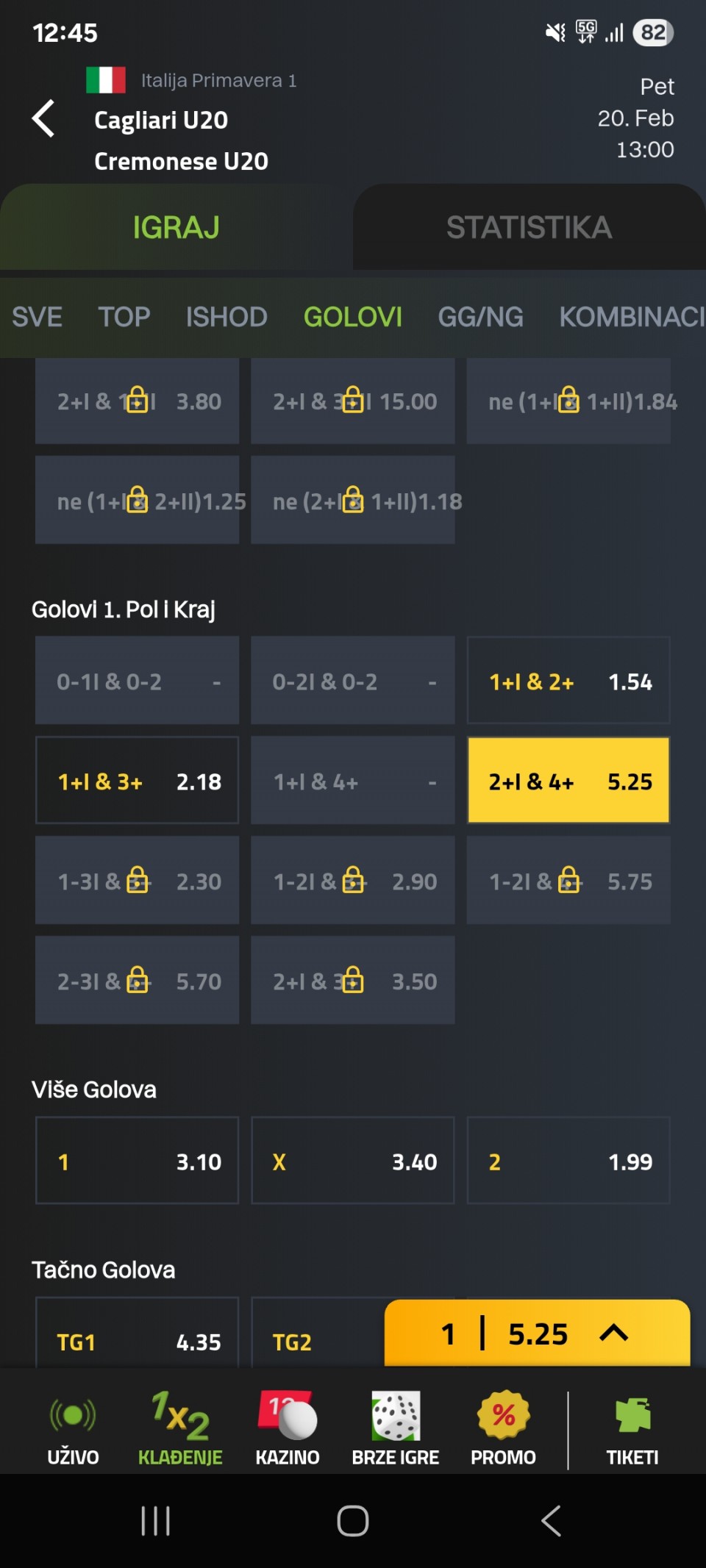706x1568 pixels.
Task: Open the GG/NG market tab
Action: [x=480, y=317]
